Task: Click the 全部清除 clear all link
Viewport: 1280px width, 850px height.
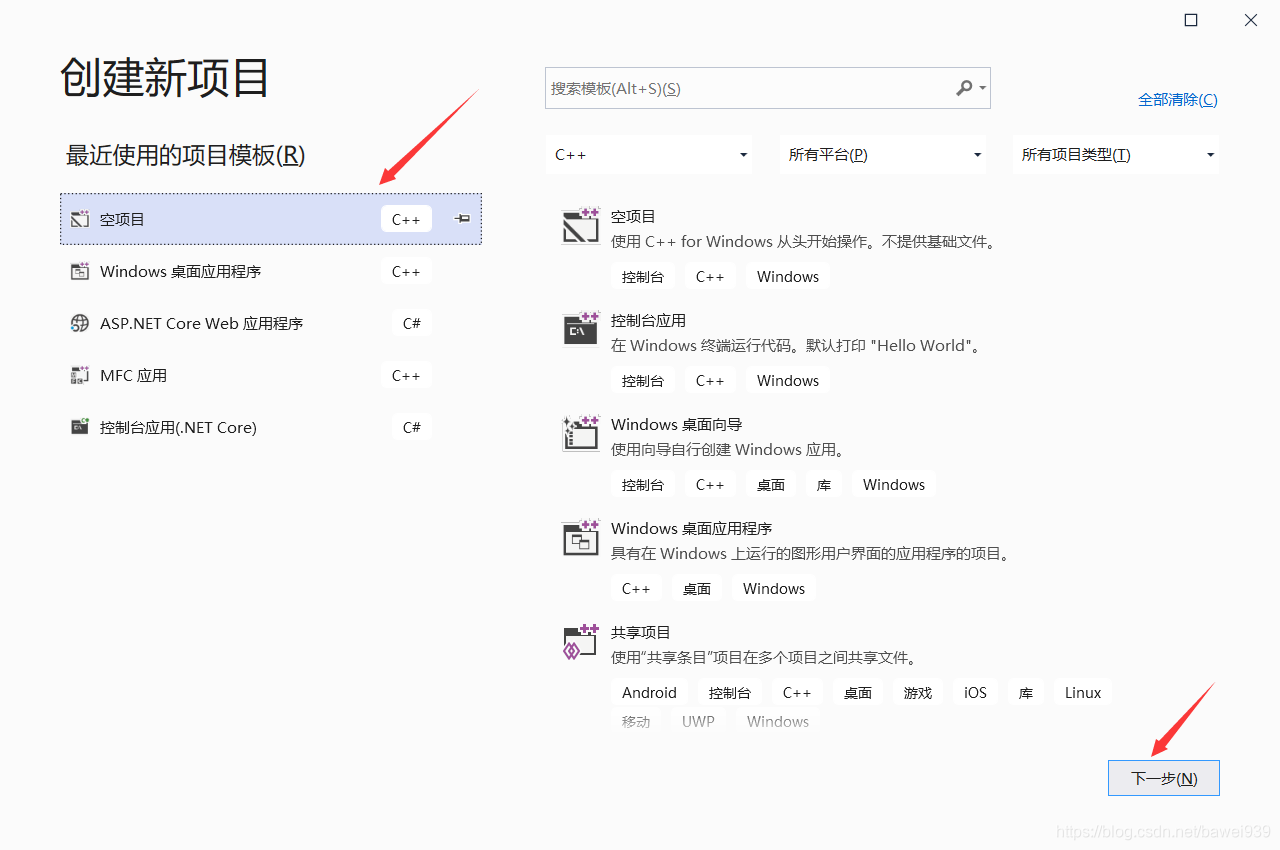Action: coord(1178,99)
